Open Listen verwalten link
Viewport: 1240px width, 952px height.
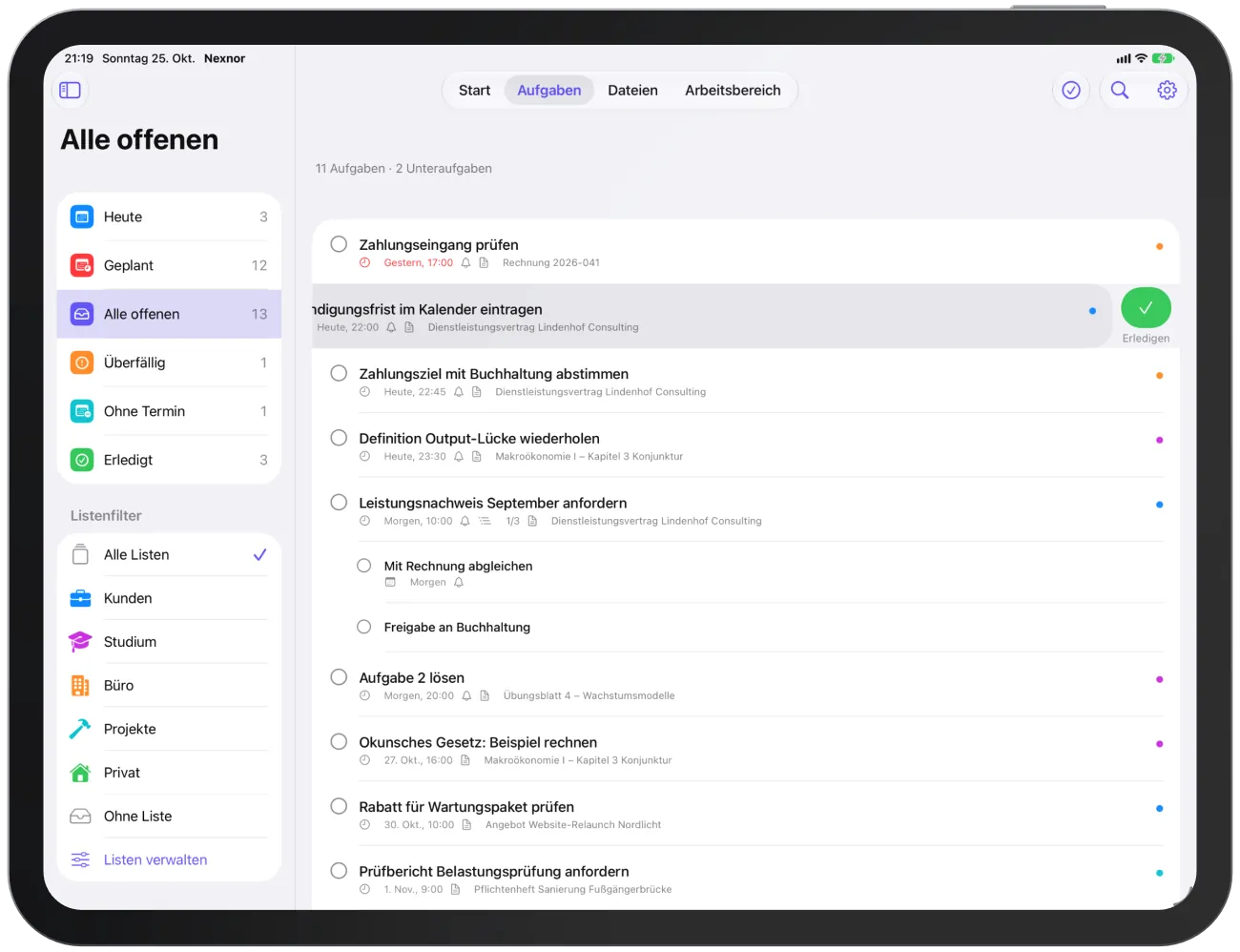(155, 859)
